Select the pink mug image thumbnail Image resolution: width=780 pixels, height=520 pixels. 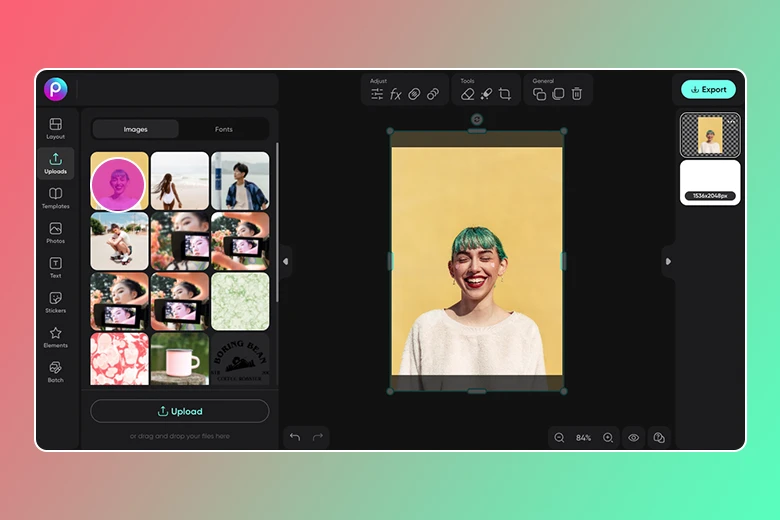point(180,359)
